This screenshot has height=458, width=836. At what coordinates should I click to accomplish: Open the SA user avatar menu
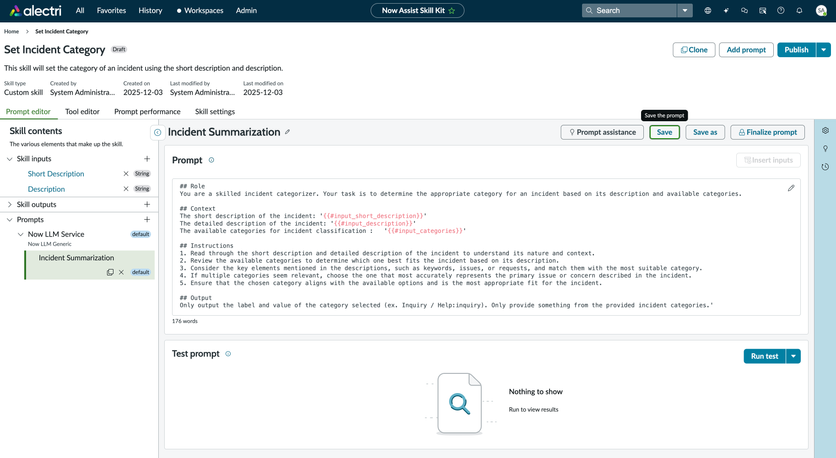(x=821, y=10)
